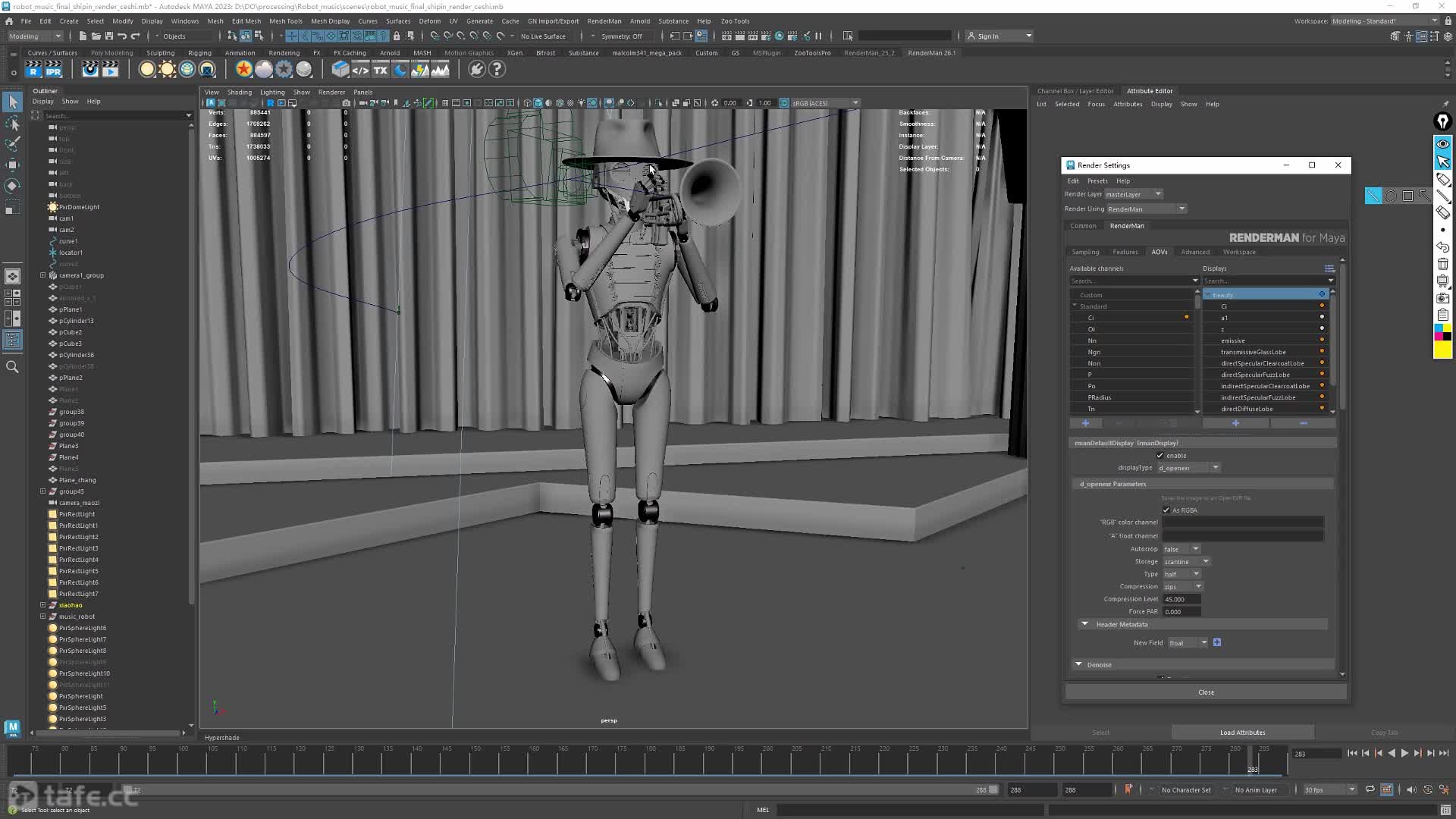The height and width of the screenshot is (819, 1456).
Task: Save the scene with the floppy disk icon
Action: [109, 36]
